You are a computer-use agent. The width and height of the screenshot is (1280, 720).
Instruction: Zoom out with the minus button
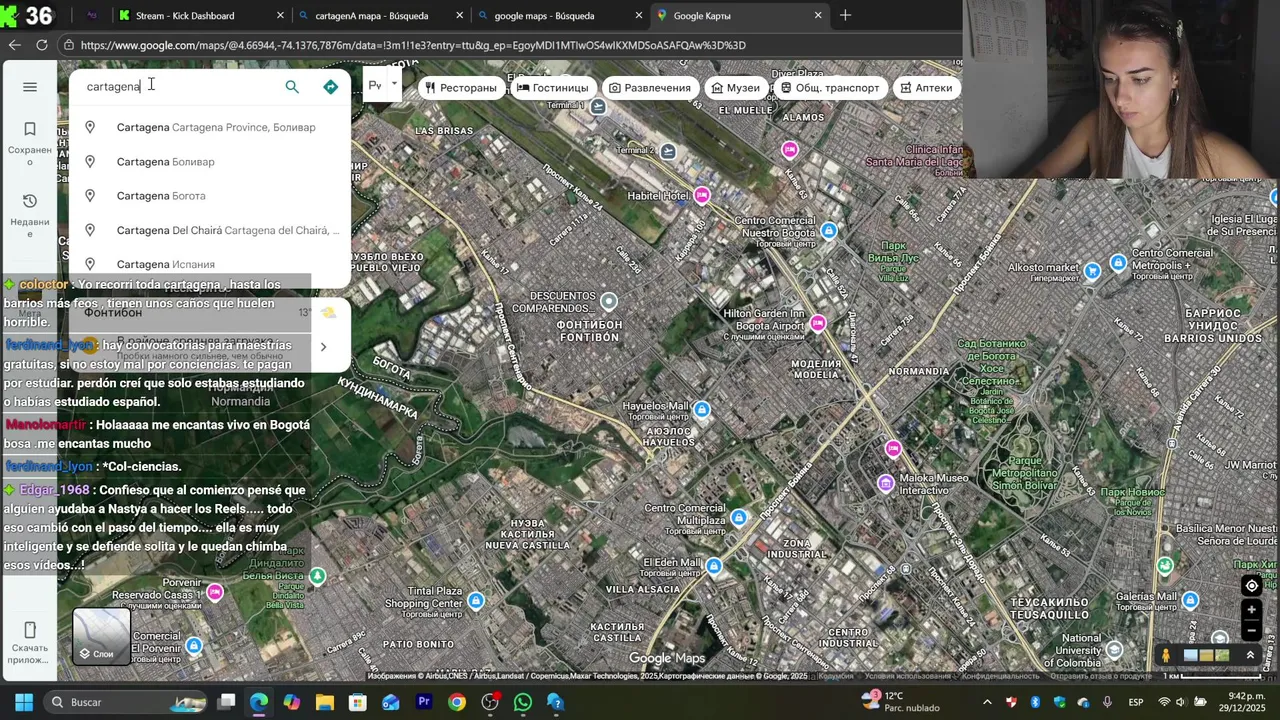coord(1251,631)
